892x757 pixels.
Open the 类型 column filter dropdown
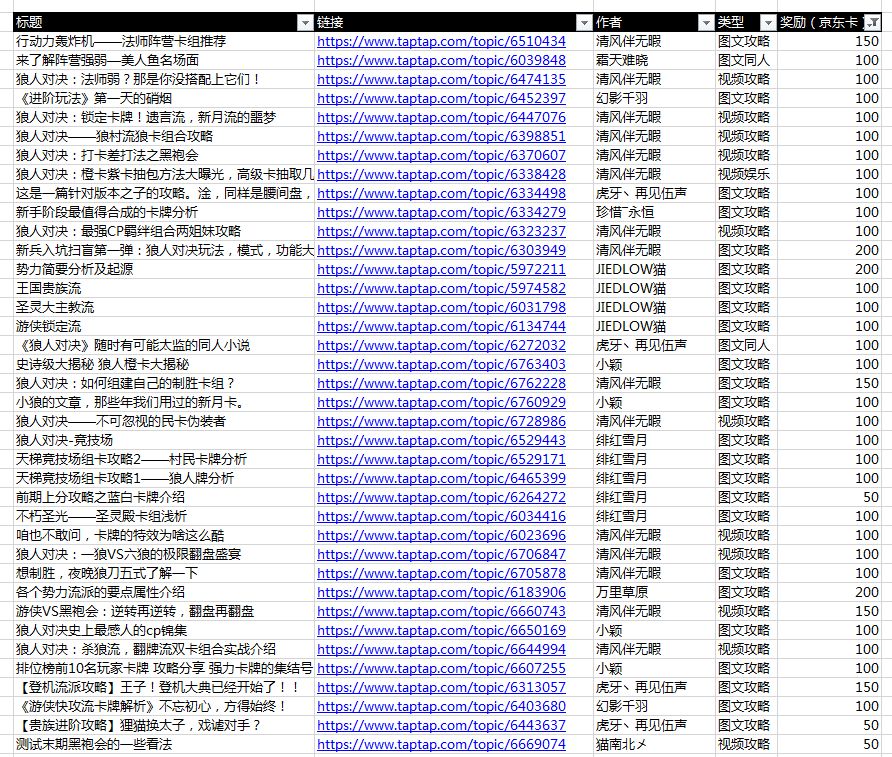coord(769,23)
